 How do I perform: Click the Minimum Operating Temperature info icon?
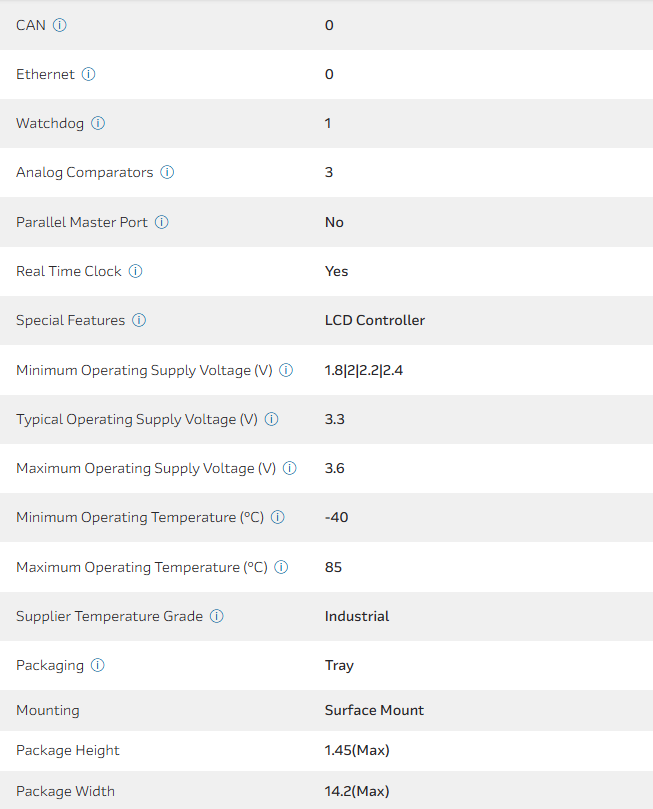(278, 517)
